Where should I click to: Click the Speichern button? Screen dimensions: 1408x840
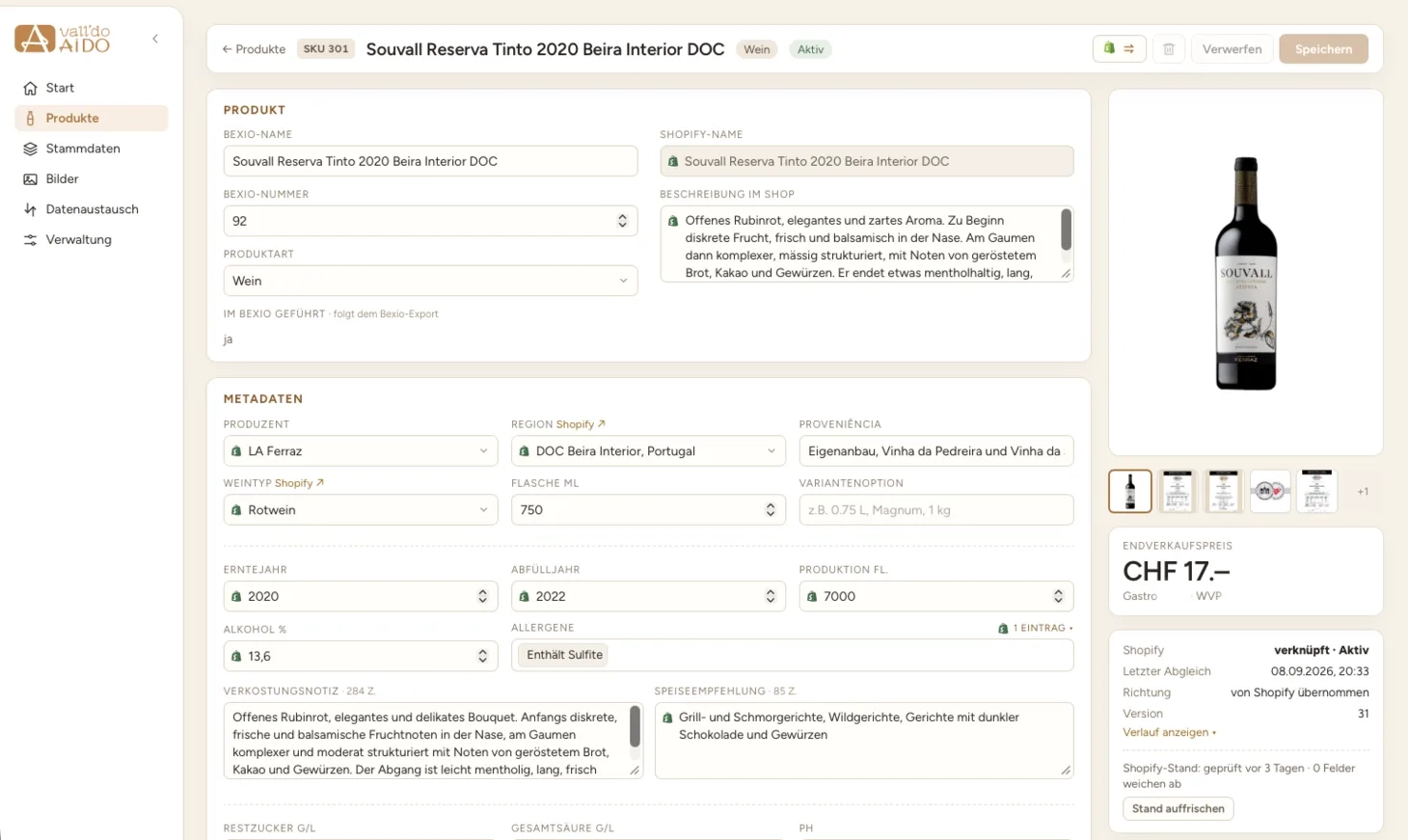[1323, 49]
